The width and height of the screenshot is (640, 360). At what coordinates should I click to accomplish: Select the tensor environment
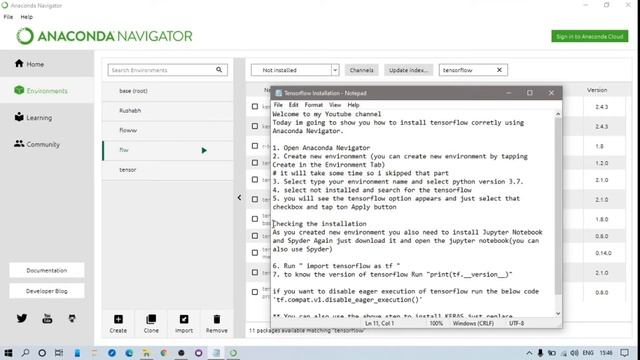(x=167, y=170)
